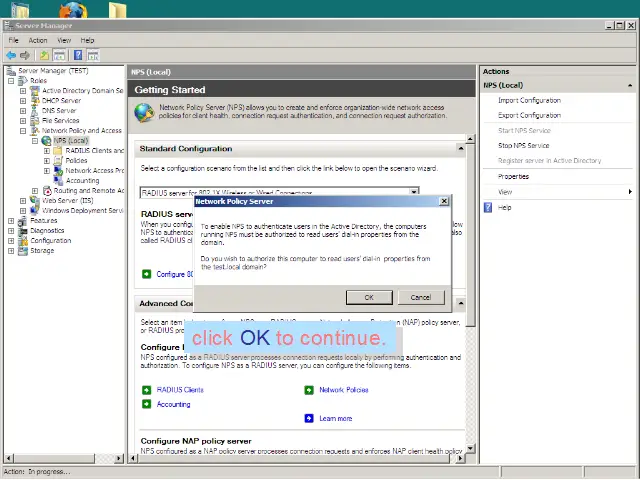Open the RADIUS Clients link
The image size is (640, 480).
click(x=180, y=390)
